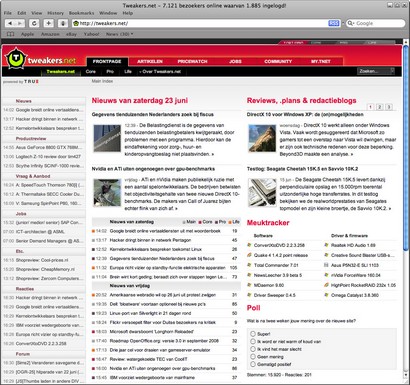
Task: Go to review page 3
Action: 389,107
